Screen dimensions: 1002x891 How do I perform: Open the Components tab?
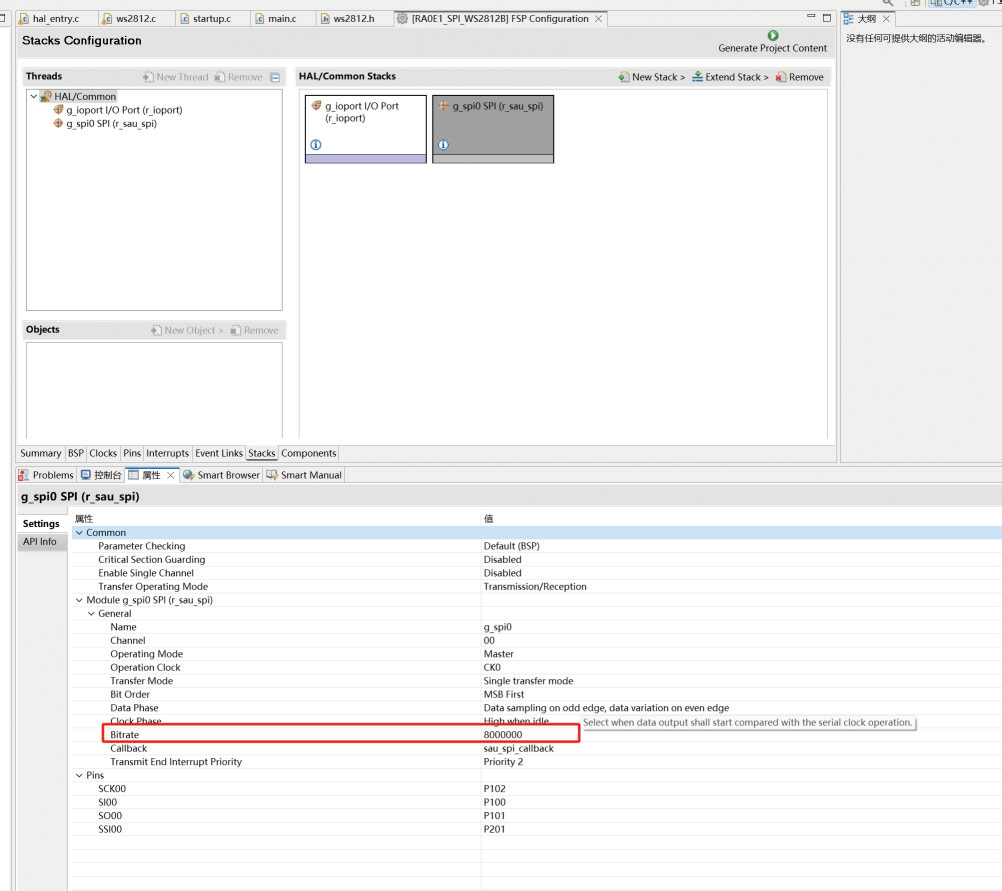point(309,453)
